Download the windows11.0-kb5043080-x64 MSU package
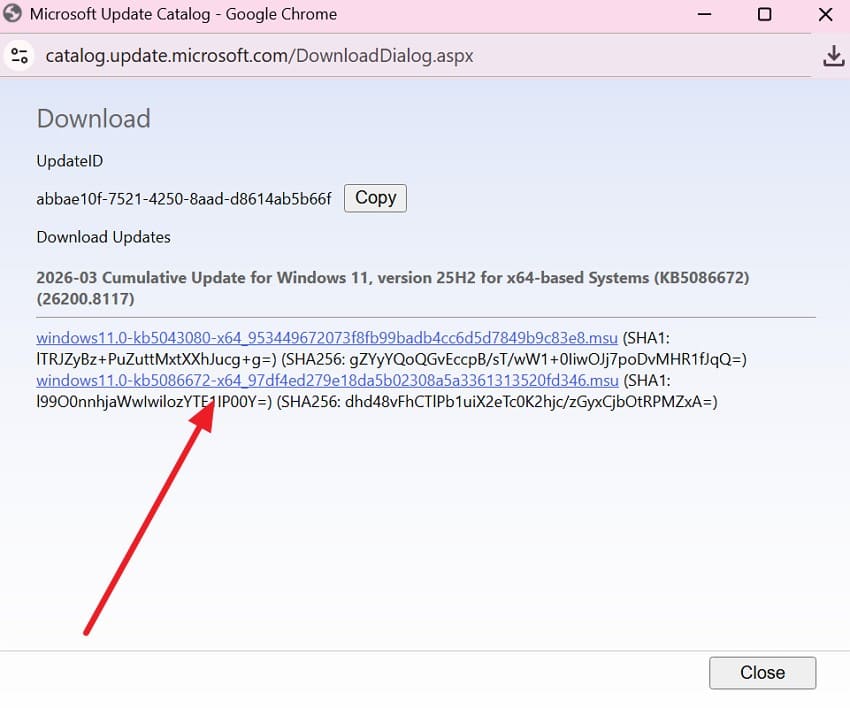850x708 pixels. 325,336
